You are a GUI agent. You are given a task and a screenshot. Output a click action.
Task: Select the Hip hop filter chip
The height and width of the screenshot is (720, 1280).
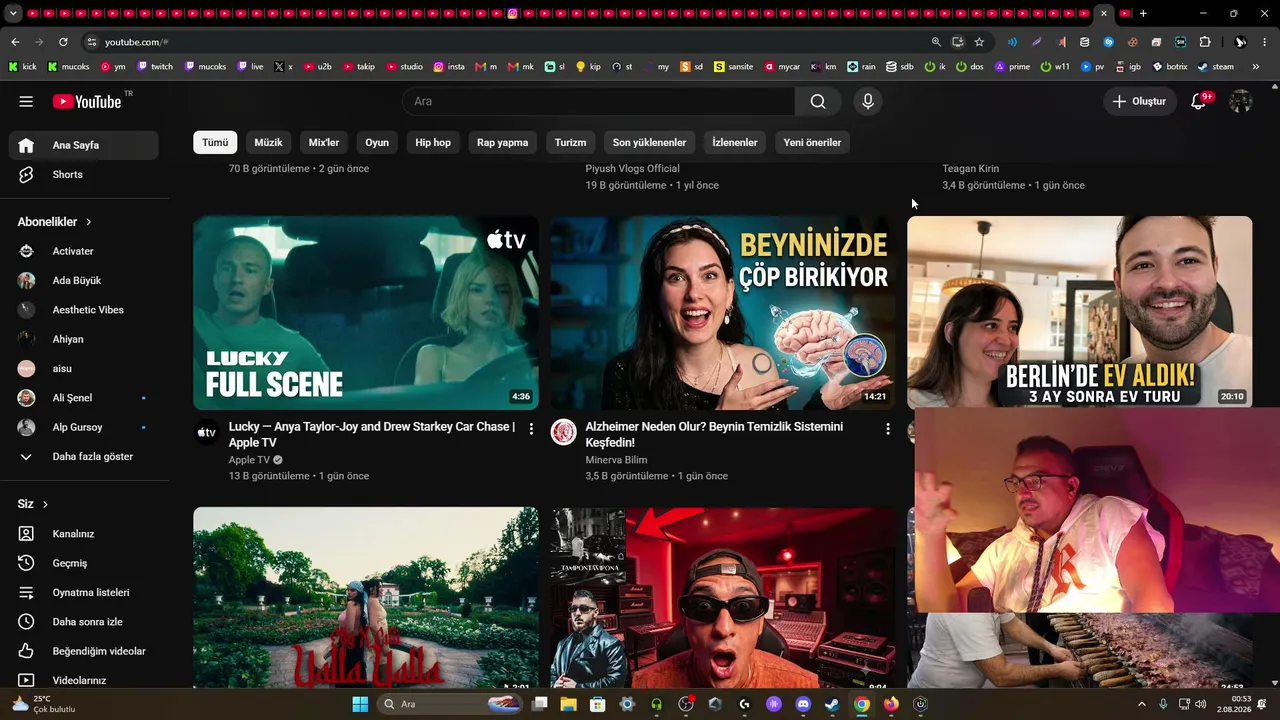tap(433, 142)
